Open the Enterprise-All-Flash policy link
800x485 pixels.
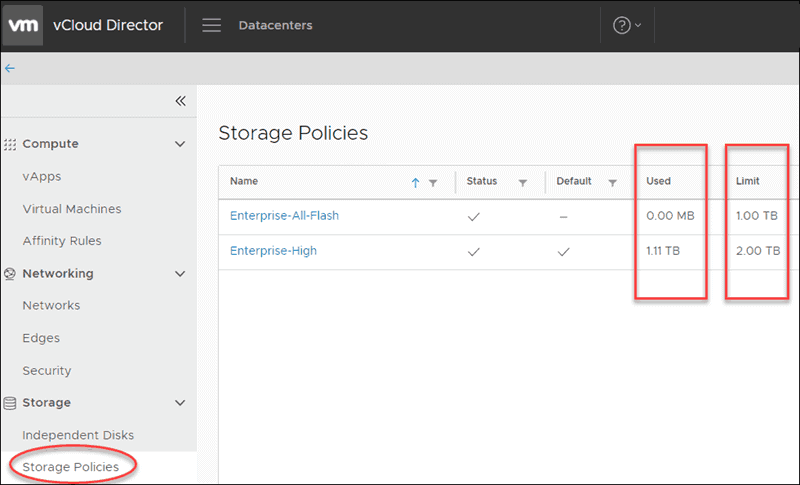(x=284, y=216)
